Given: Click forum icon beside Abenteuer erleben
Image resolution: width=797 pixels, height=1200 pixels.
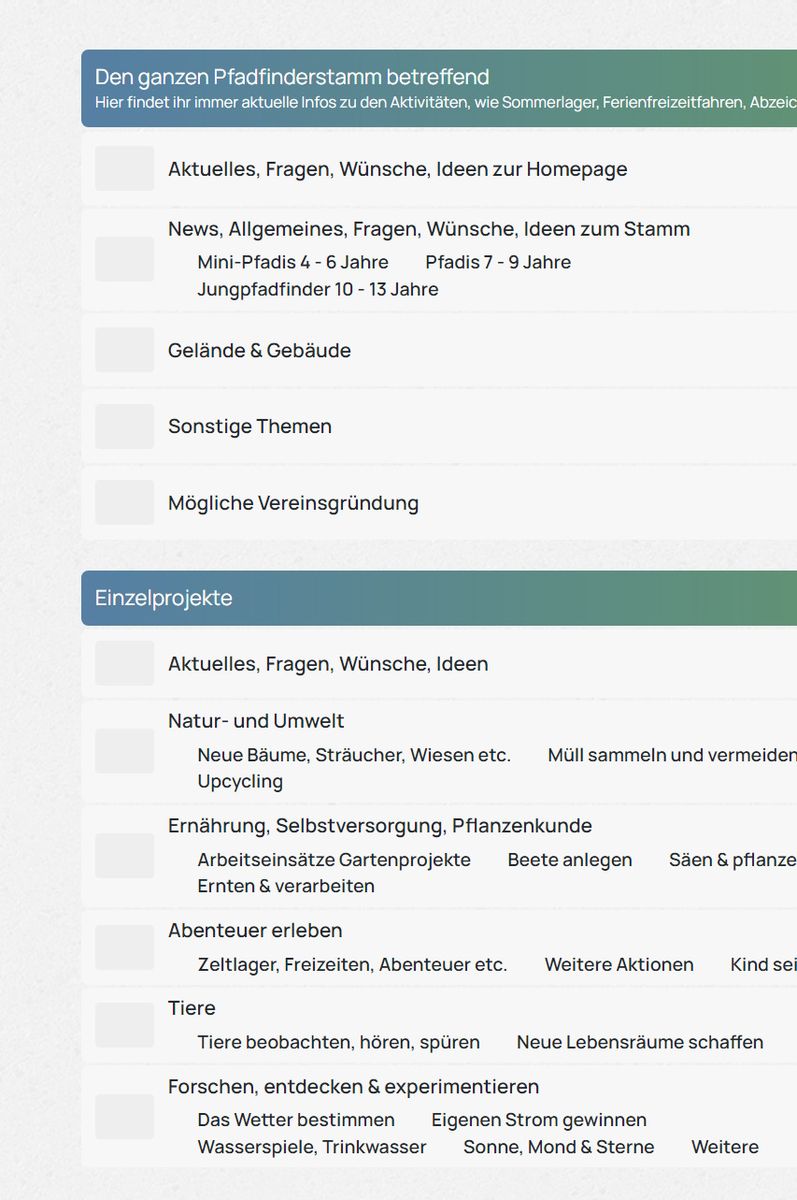Looking at the screenshot, I should pos(125,947).
